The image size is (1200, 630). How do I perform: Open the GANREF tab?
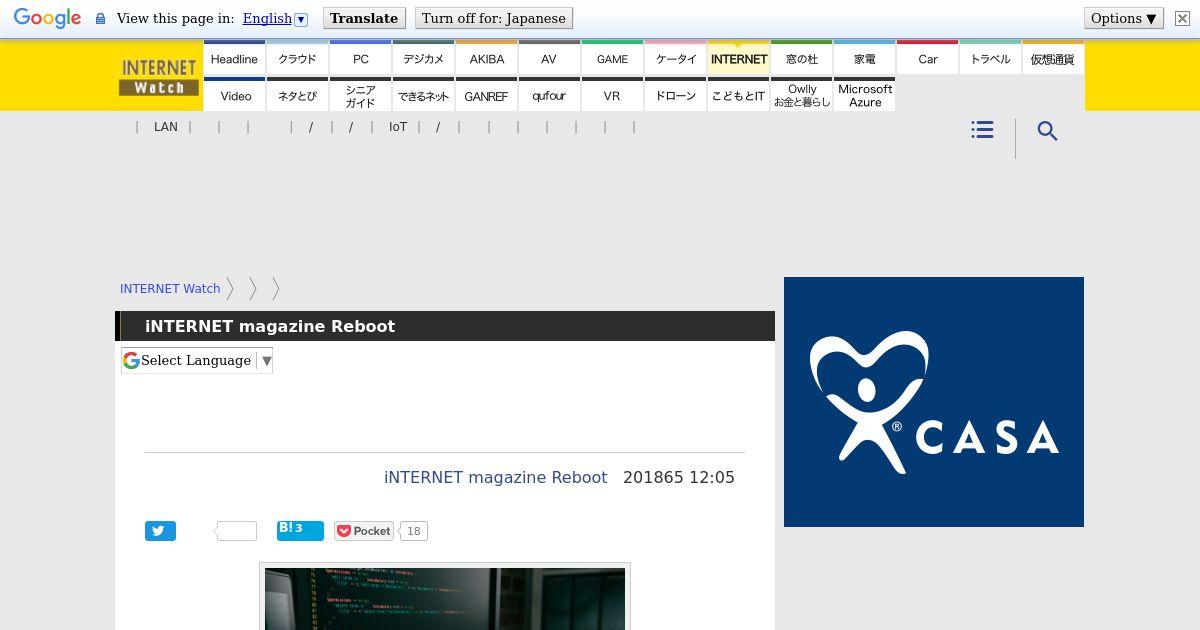pyautogui.click(x=487, y=95)
